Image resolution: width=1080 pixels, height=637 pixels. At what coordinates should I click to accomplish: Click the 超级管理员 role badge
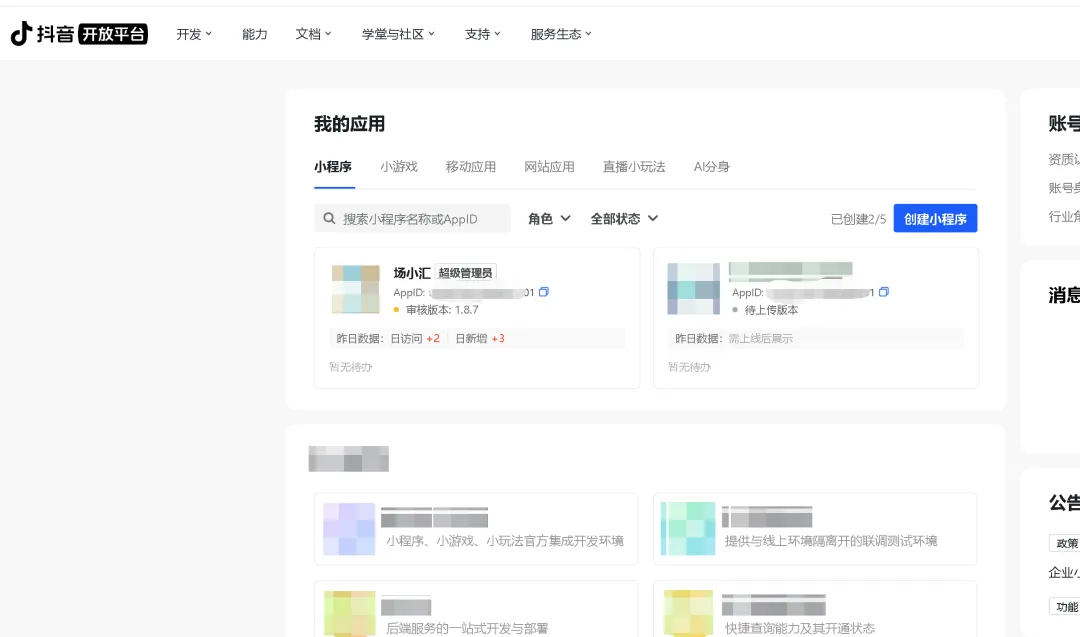(466, 273)
